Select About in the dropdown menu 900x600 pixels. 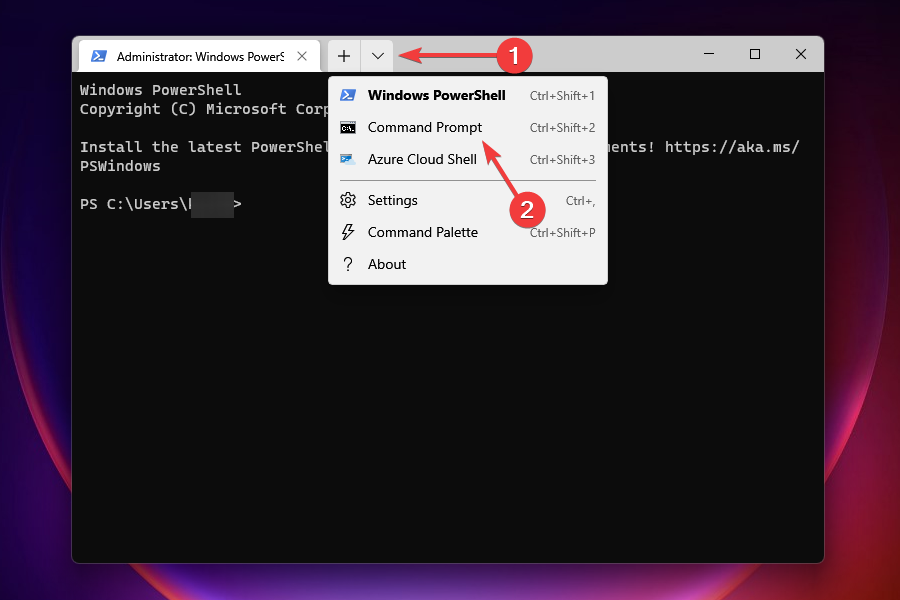click(468, 264)
